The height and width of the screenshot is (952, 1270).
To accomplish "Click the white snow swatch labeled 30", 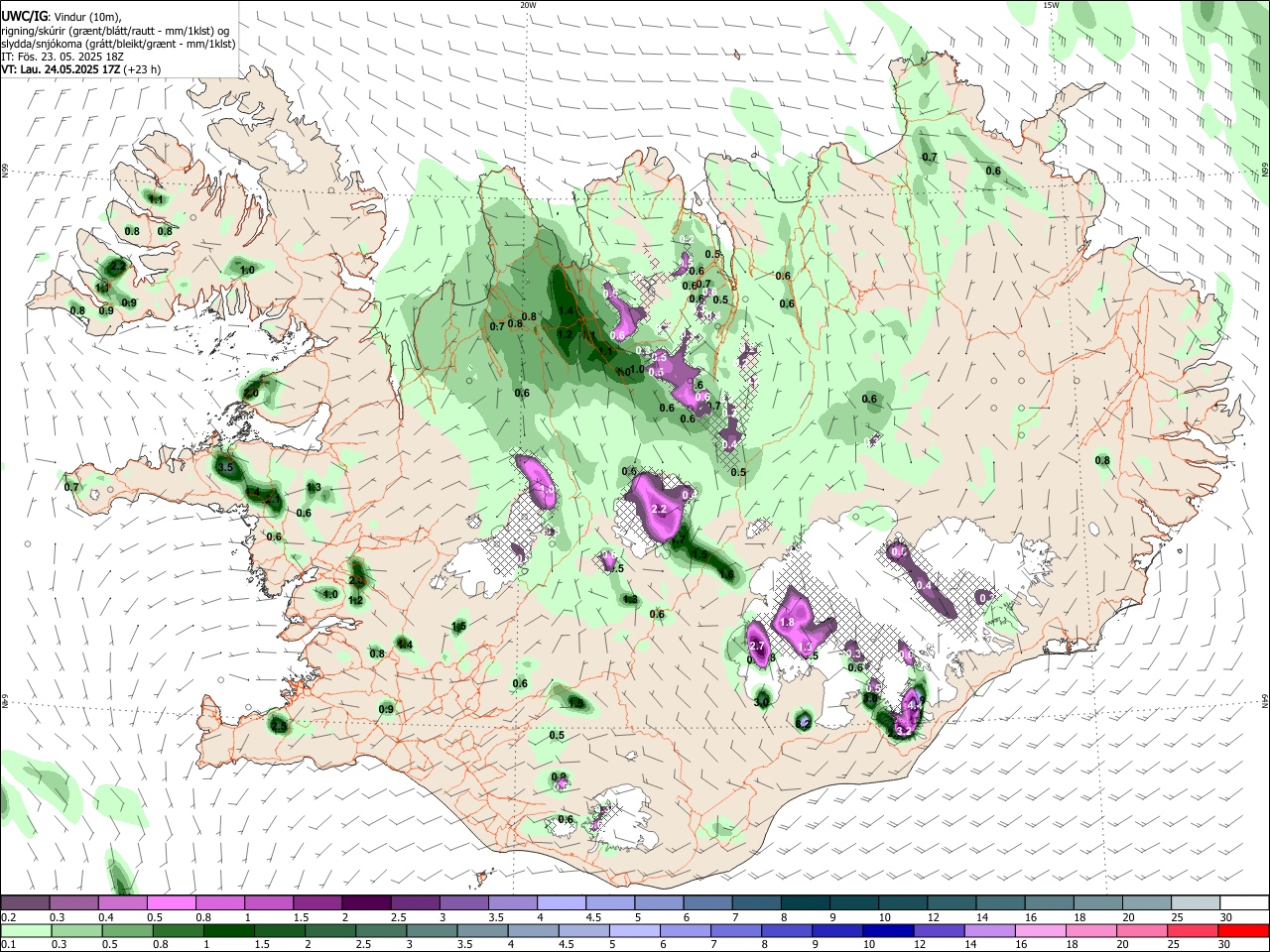I will pos(1242,902).
